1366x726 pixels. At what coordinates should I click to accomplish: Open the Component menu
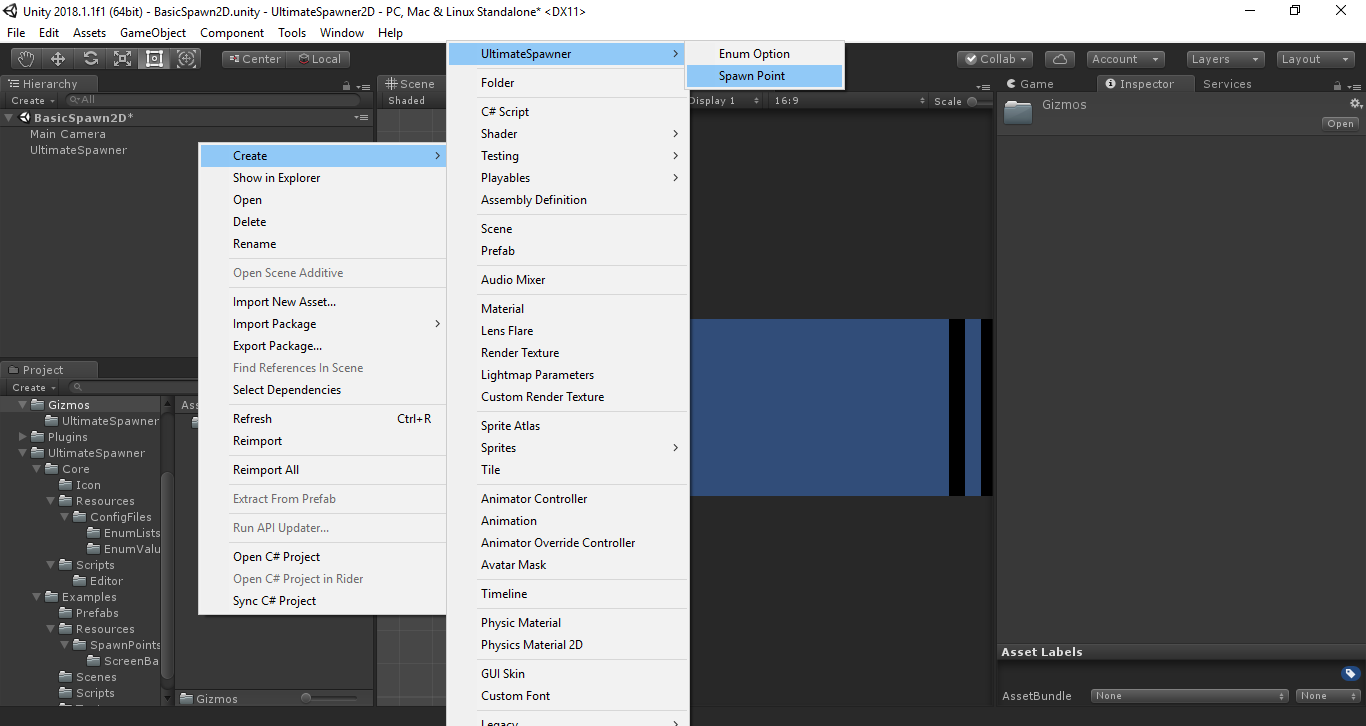point(232,33)
